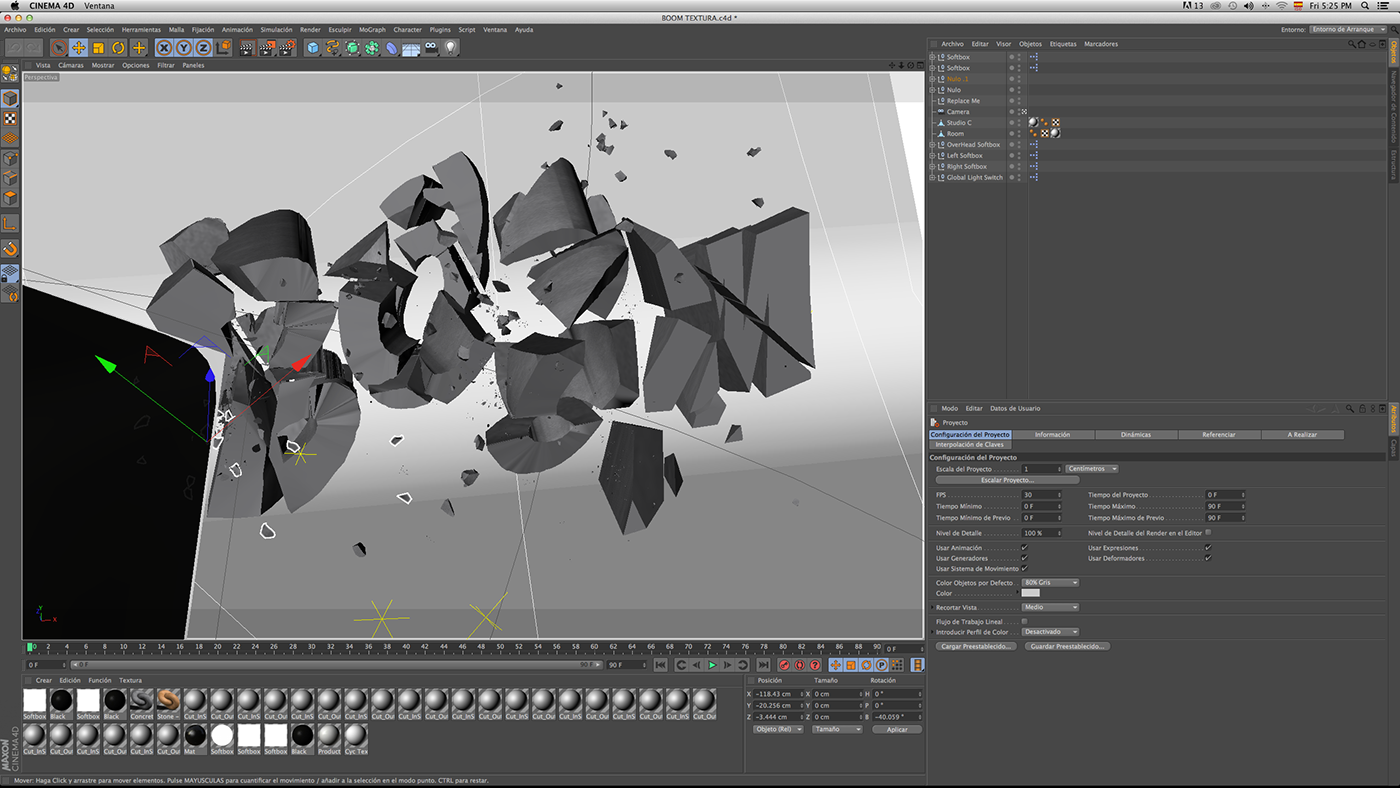
Task: Toggle Usar Deformadores checkbox
Action: point(1208,558)
